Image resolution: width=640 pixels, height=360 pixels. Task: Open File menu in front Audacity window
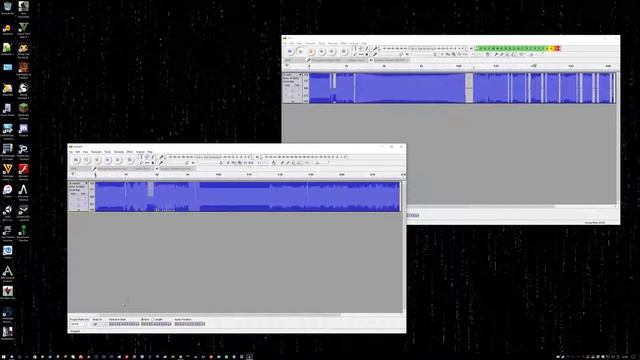(71, 152)
